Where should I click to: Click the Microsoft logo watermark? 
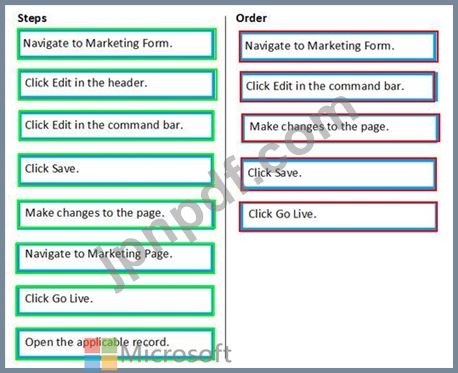point(100,354)
